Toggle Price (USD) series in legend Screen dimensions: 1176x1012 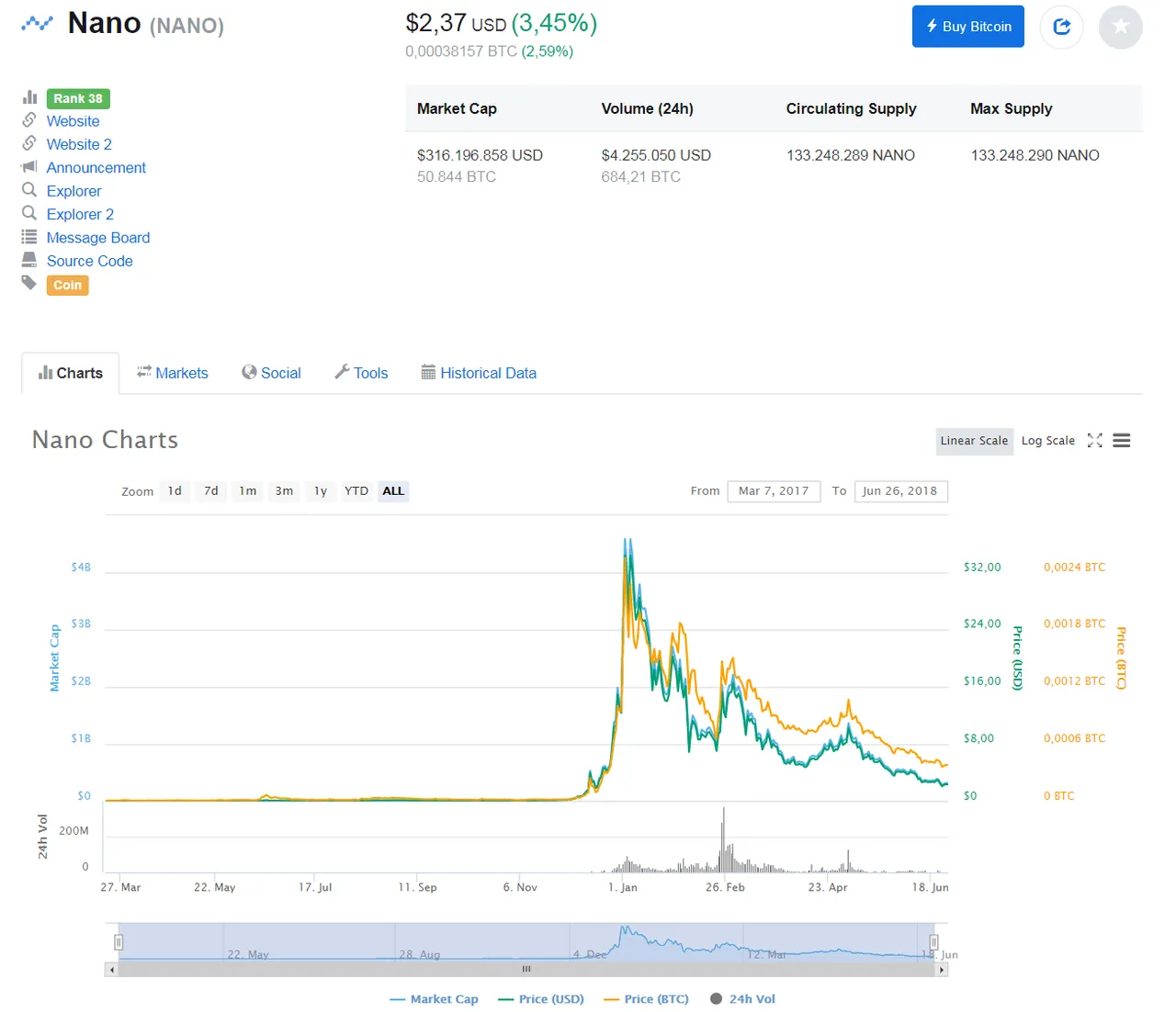(541, 999)
